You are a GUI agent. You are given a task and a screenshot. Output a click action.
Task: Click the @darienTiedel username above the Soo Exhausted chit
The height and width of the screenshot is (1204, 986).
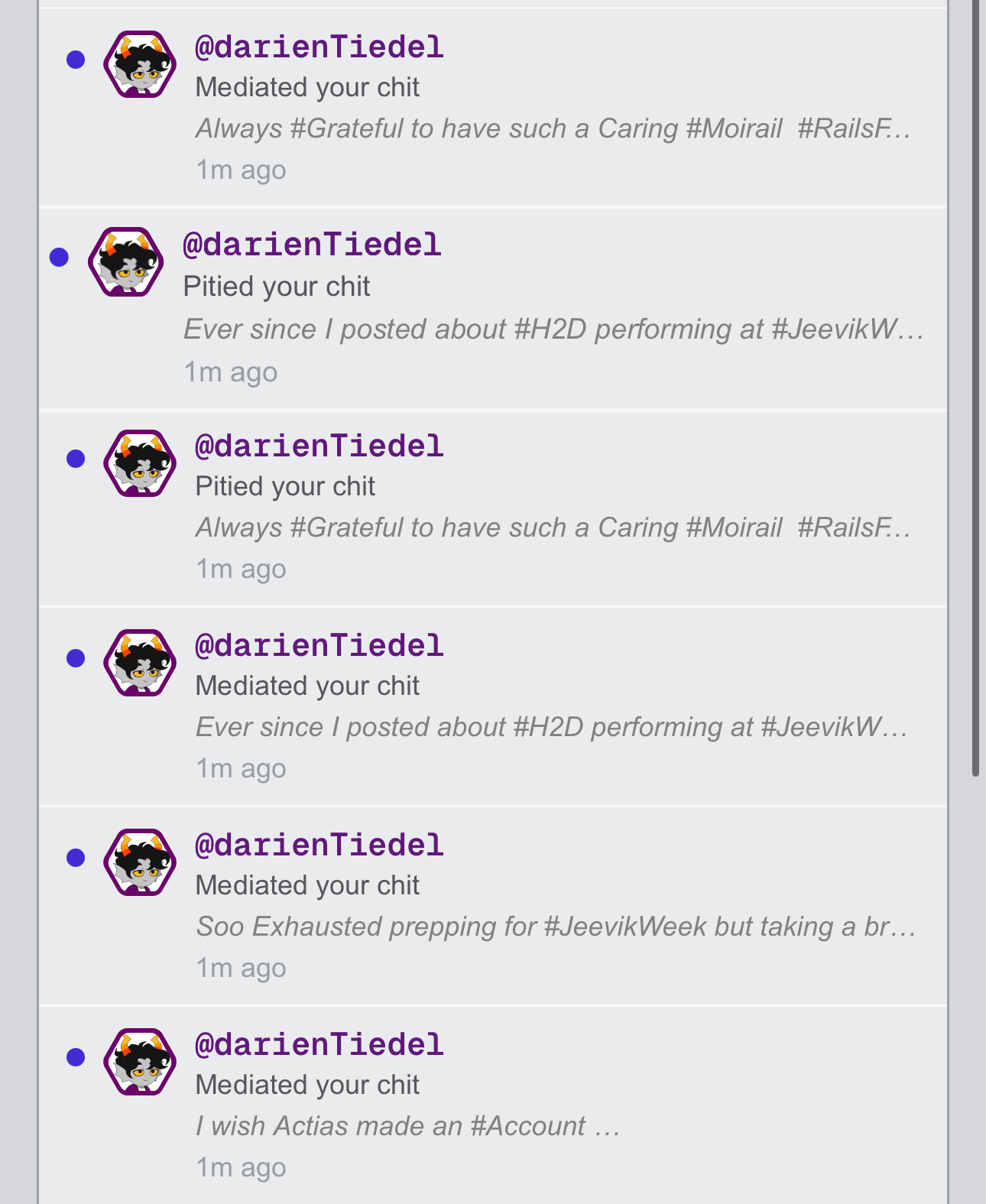(319, 845)
